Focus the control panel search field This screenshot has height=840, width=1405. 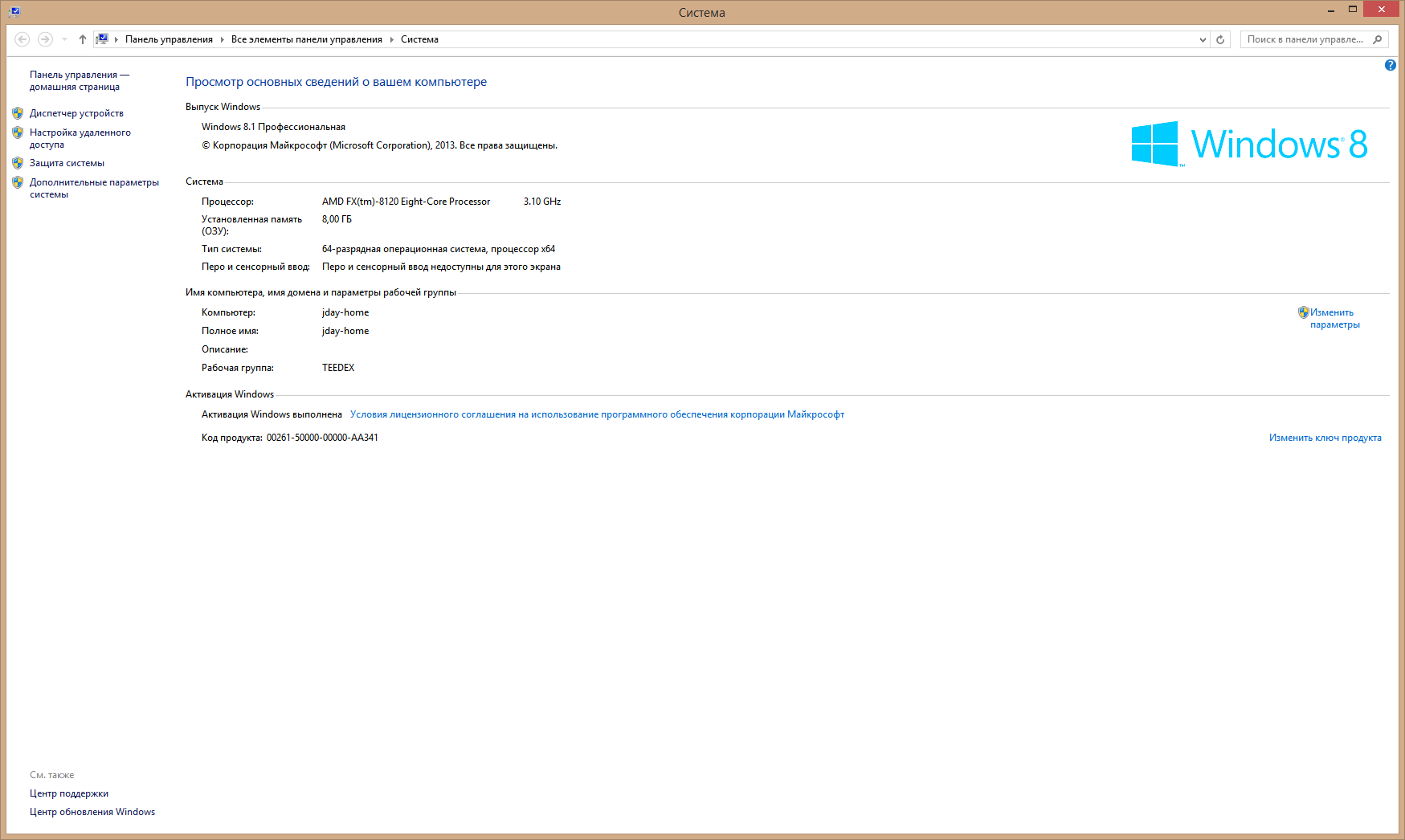[1305, 39]
